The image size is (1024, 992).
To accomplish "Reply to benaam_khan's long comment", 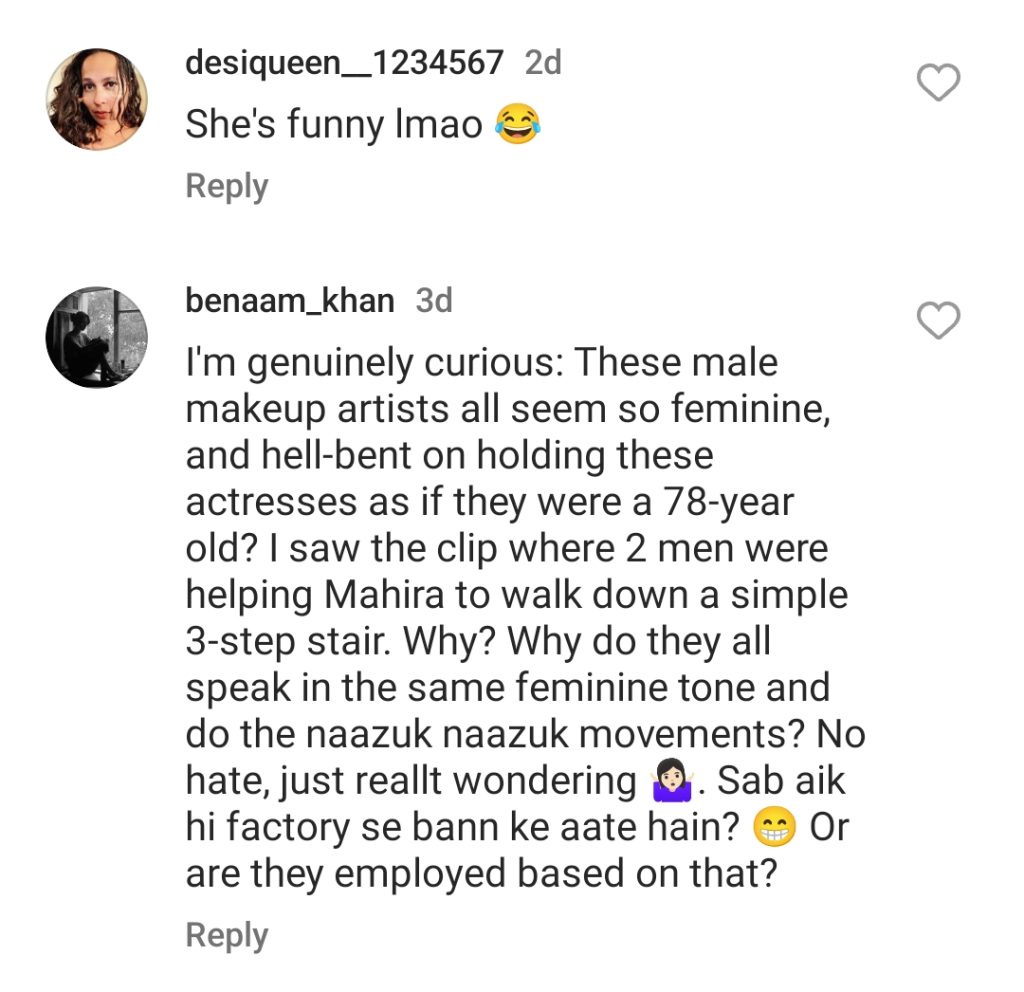I will [x=227, y=935].
